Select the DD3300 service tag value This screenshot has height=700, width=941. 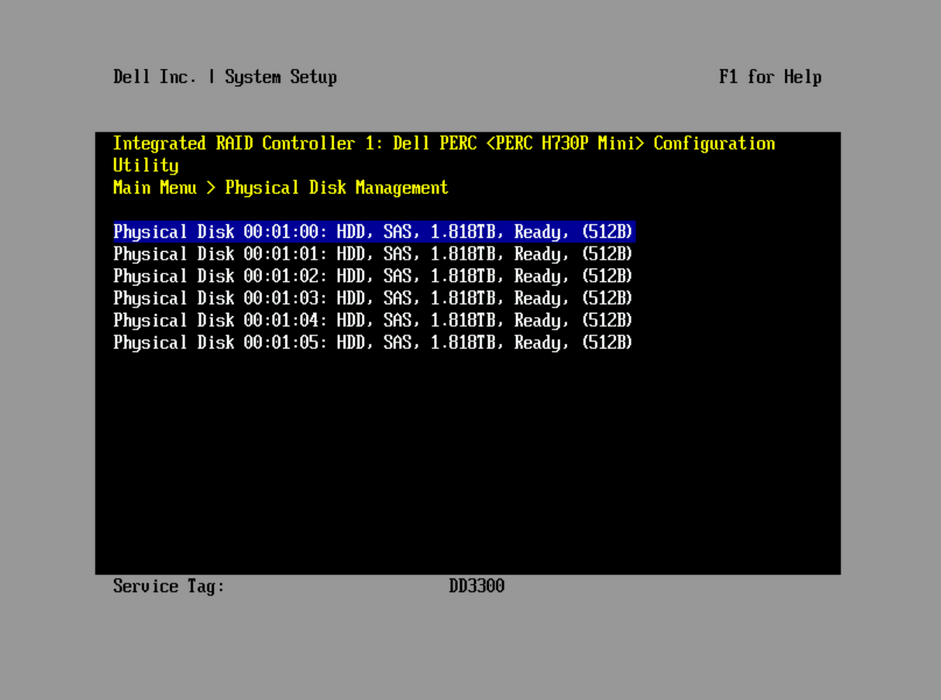point(476,586)
